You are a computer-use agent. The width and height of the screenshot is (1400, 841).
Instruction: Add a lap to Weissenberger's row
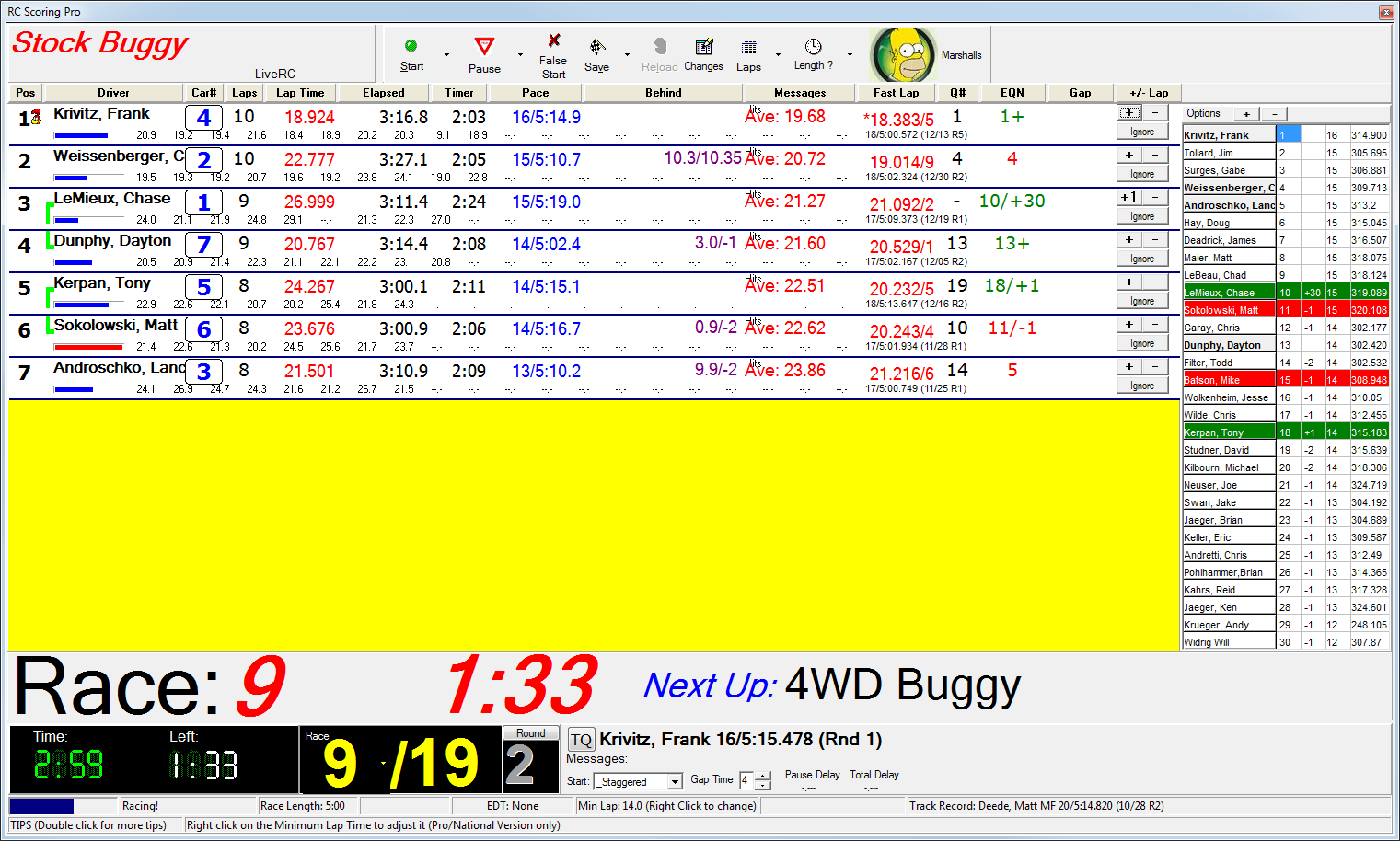[1129, 155]
